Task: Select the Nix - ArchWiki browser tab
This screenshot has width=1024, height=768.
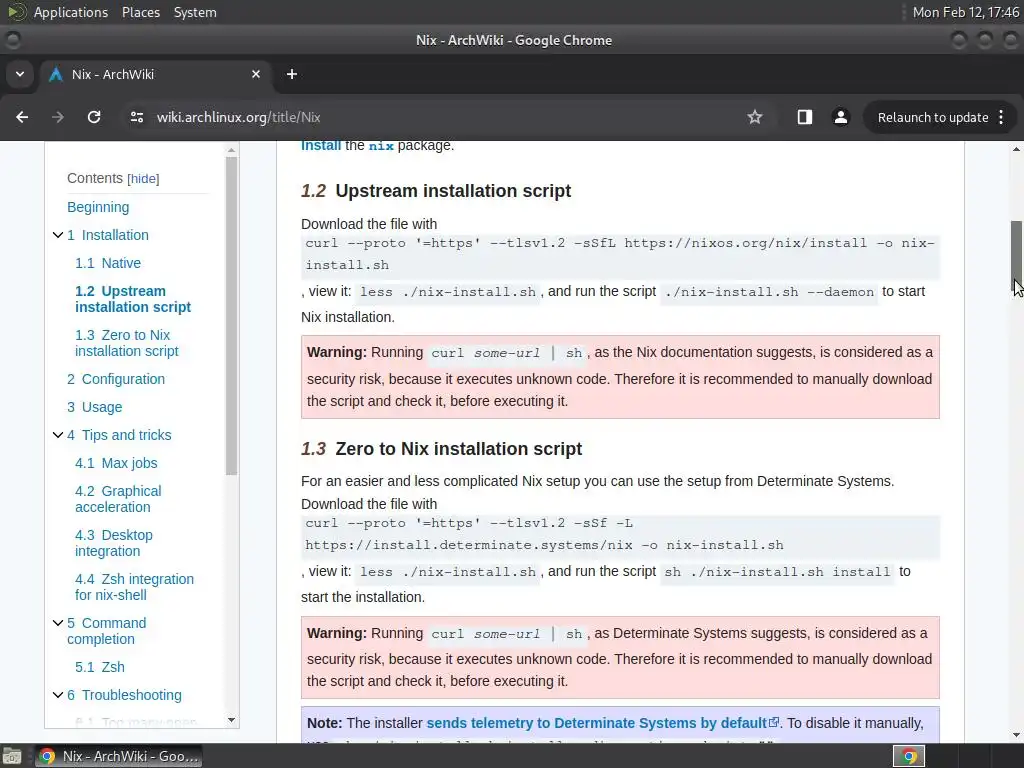Action: pos(155,74)
